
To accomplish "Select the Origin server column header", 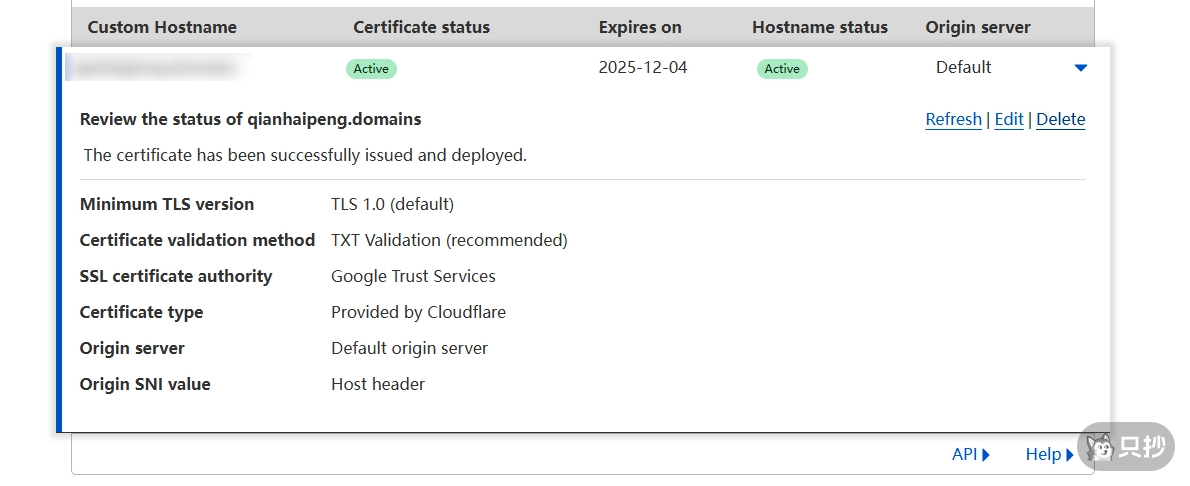I will [977, 27].
